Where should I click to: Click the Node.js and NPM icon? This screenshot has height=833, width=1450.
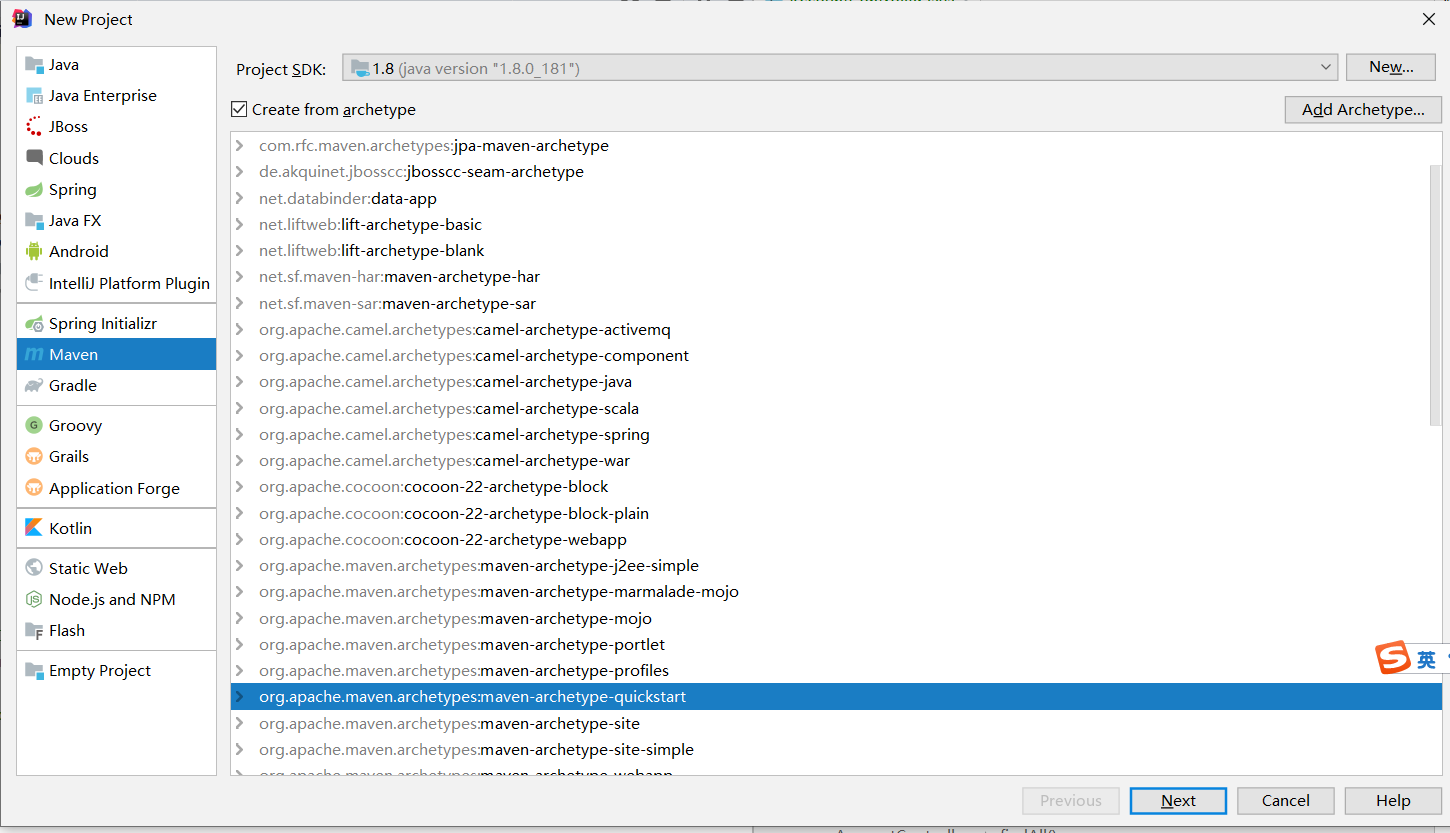coord(34,600)
